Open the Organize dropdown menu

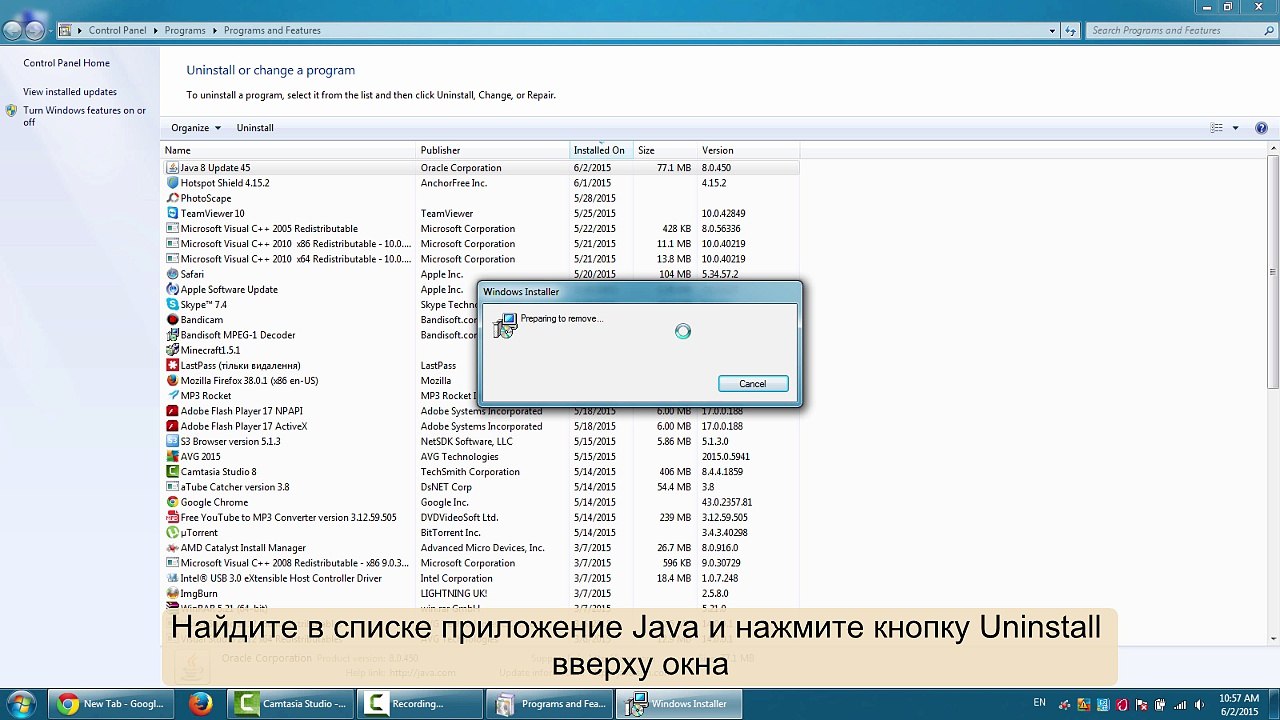pyautogui.click(x=196, y=128)
